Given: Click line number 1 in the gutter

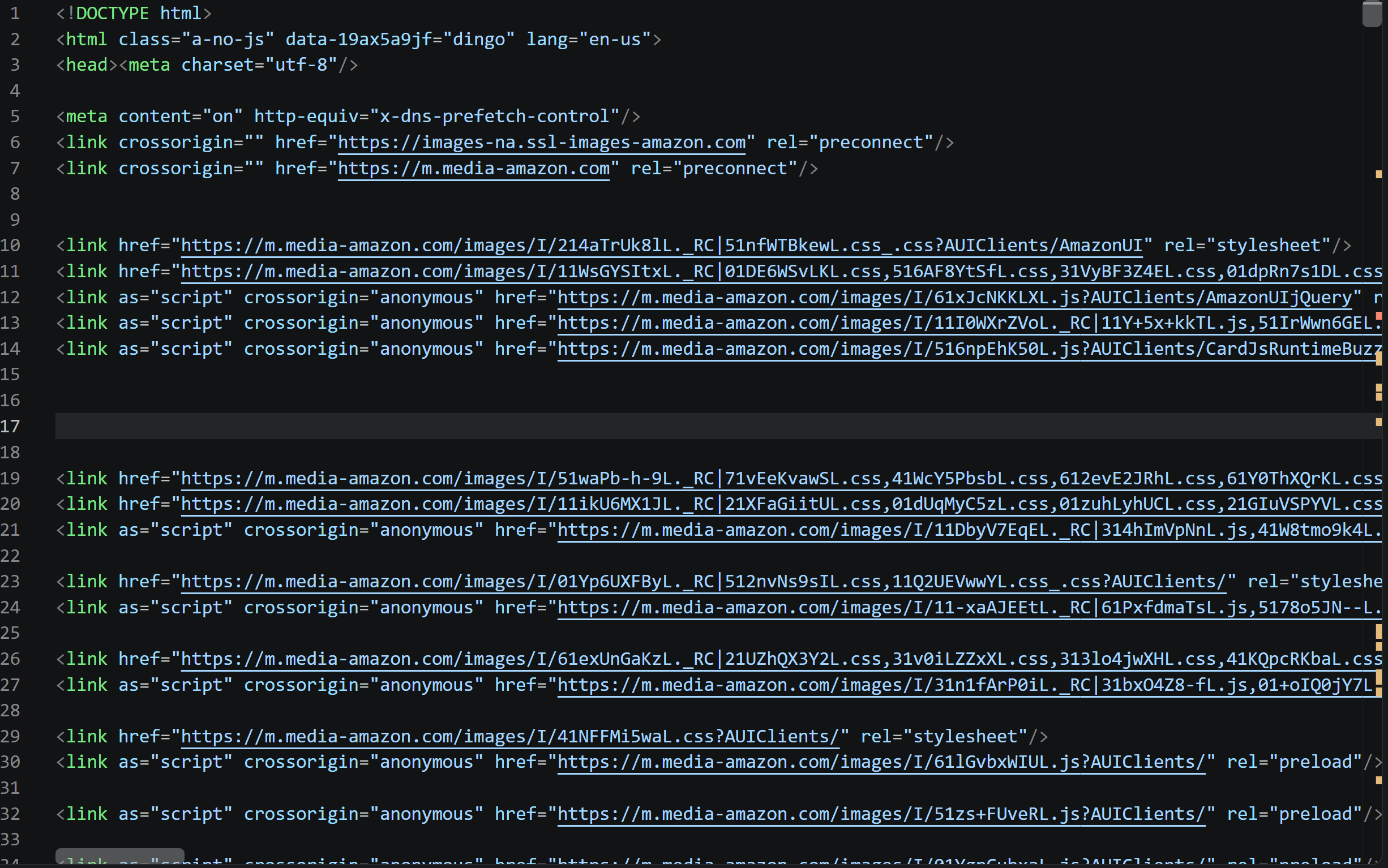Looking at the screenshot, I should [x=15, y=13].
